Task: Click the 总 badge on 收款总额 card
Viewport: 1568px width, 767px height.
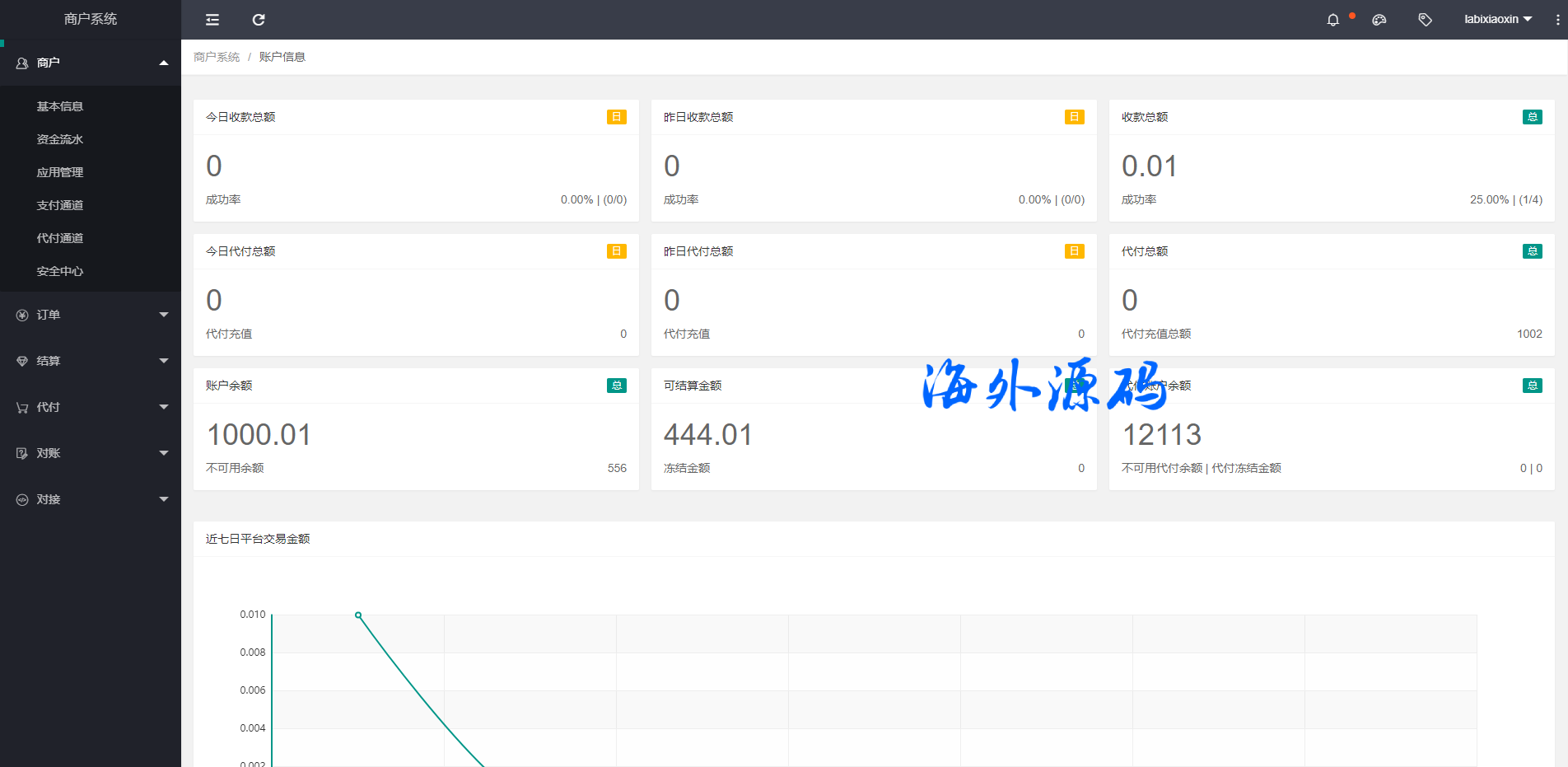Action: (1532, 117)
